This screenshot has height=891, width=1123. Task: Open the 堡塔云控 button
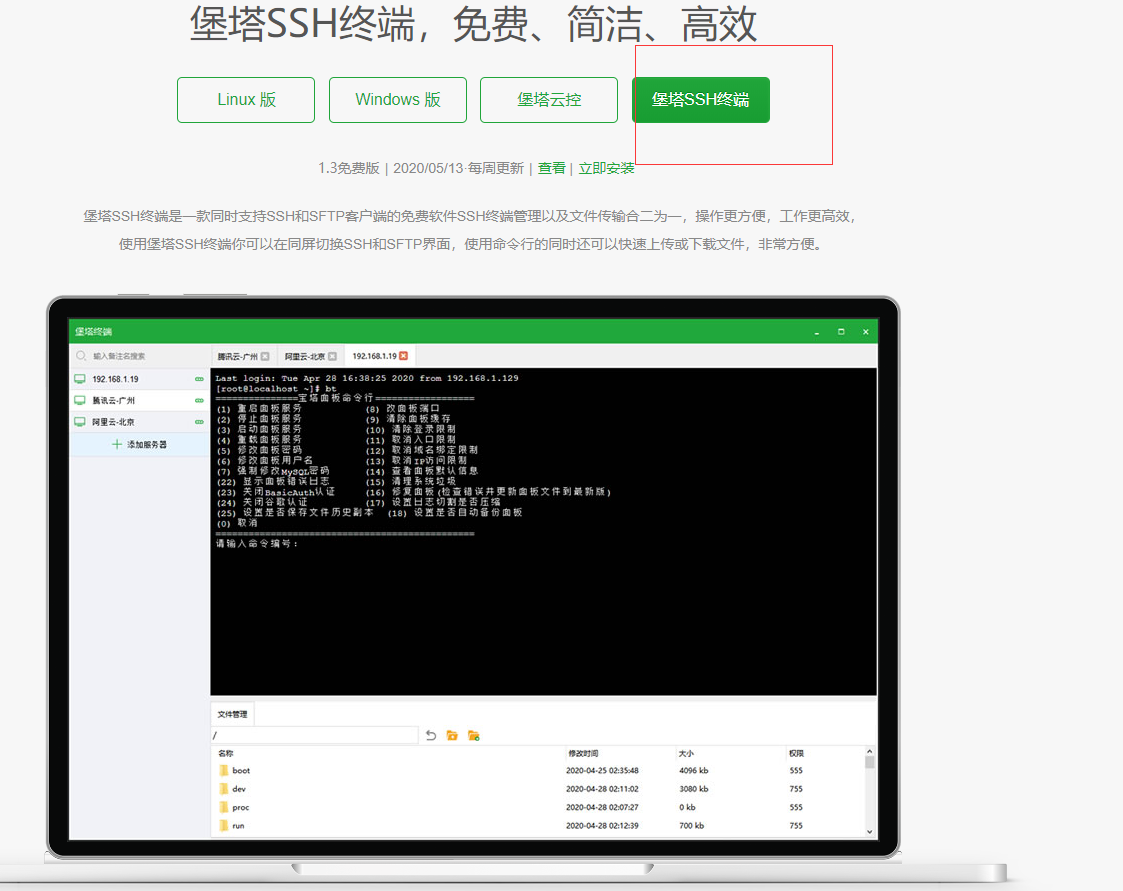point(549,100)
